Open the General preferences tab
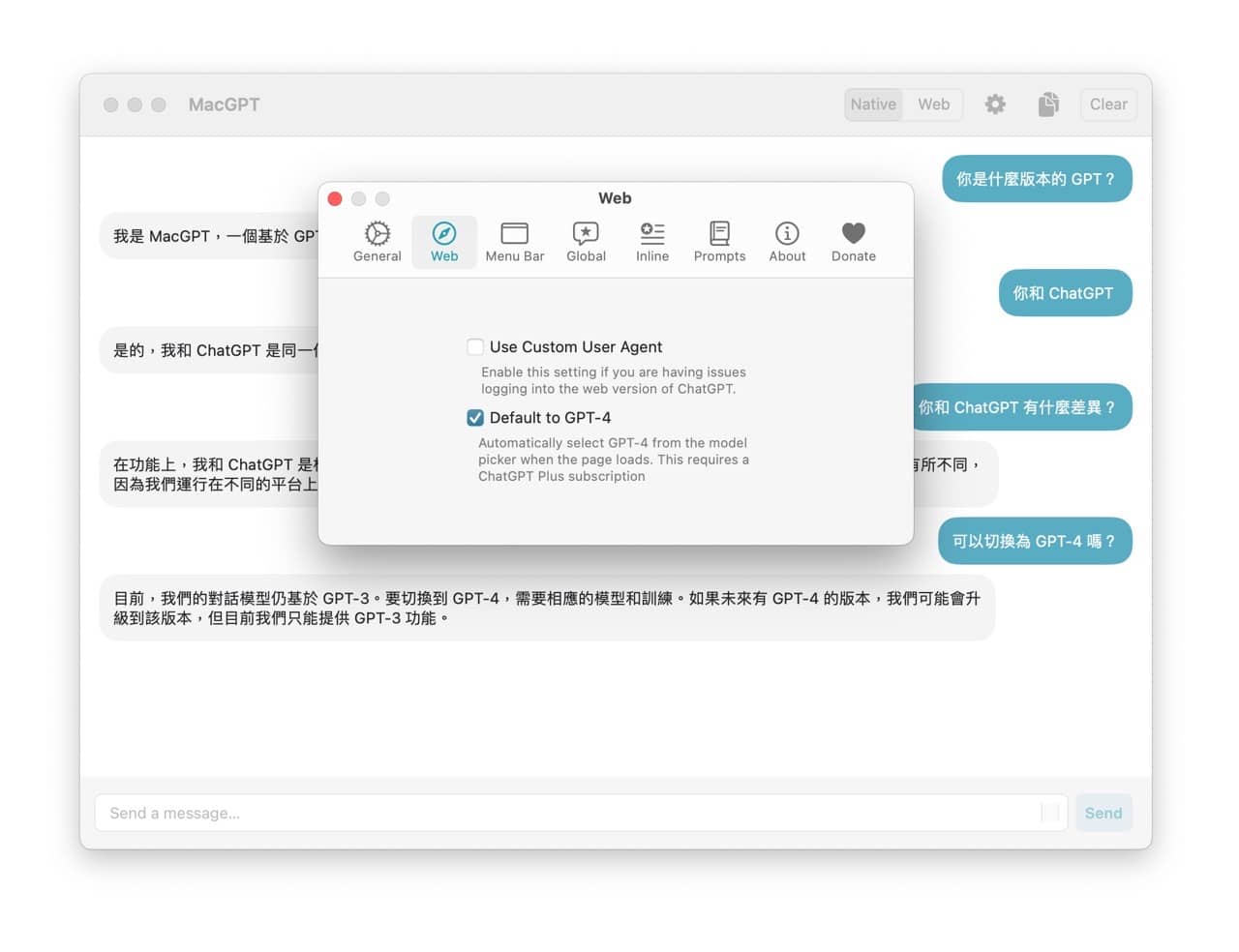Viewport: 1239px width, 952px height. click(x=377, y=242)
